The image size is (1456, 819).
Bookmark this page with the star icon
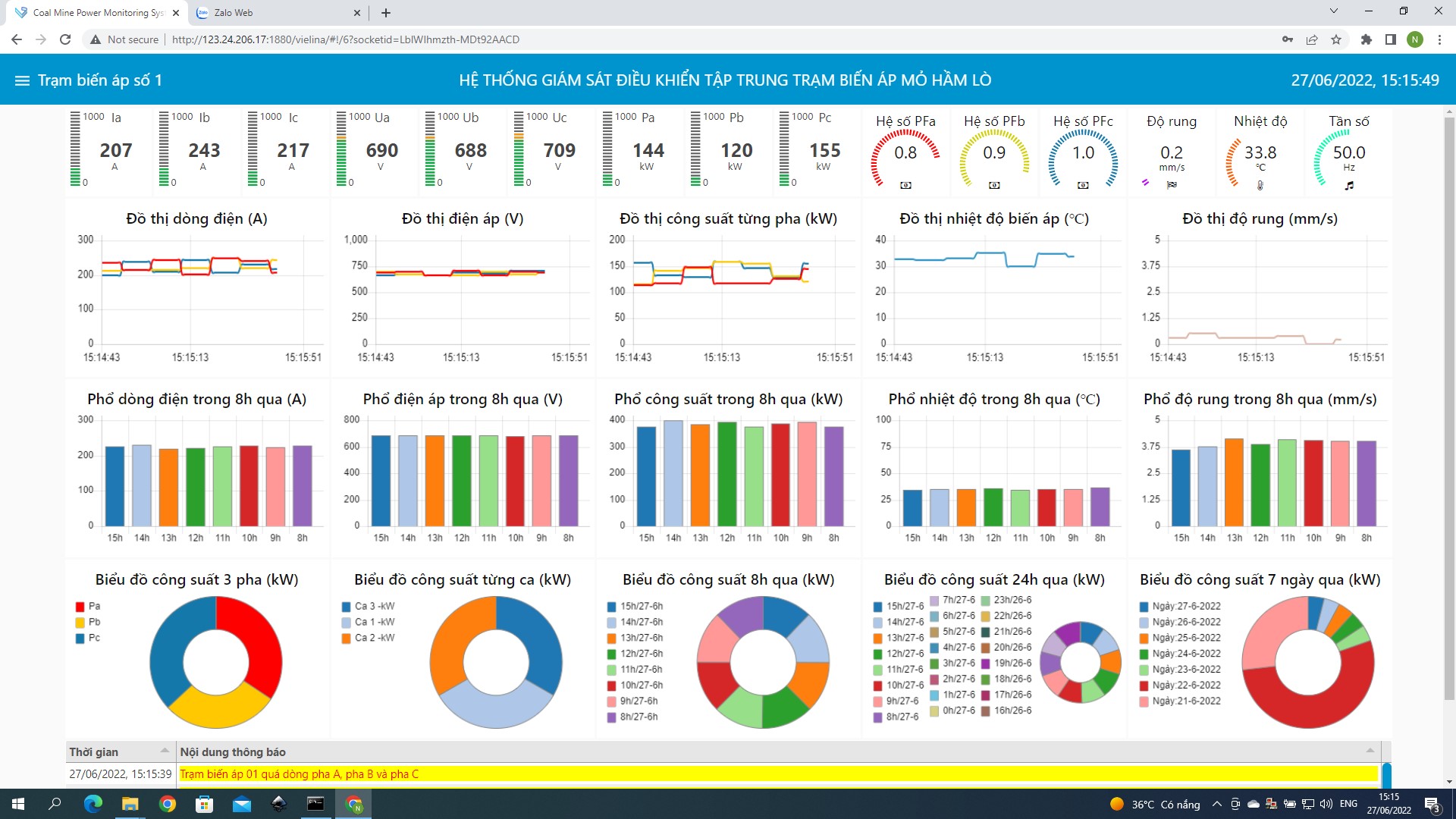[1336, 39]
